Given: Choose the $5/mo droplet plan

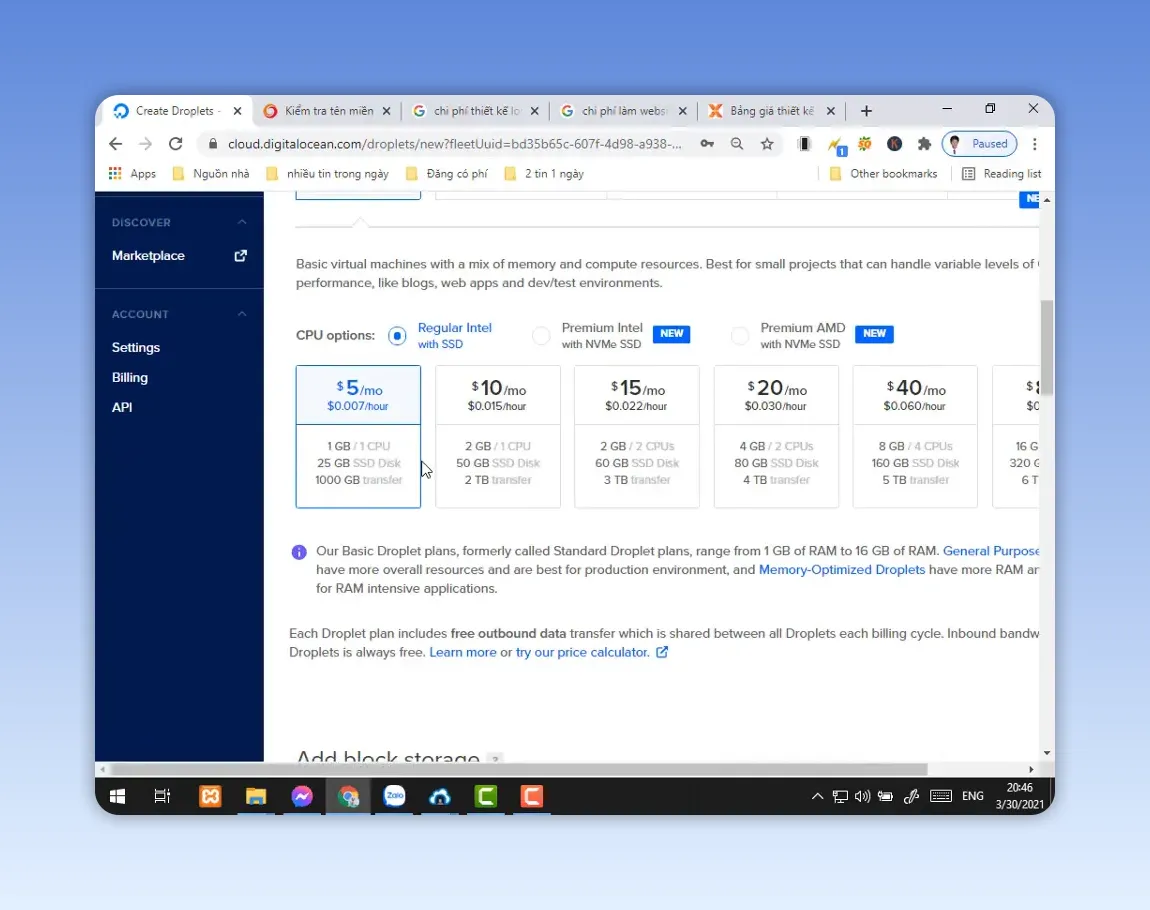Looking at the screenshot, I should 358,436.
